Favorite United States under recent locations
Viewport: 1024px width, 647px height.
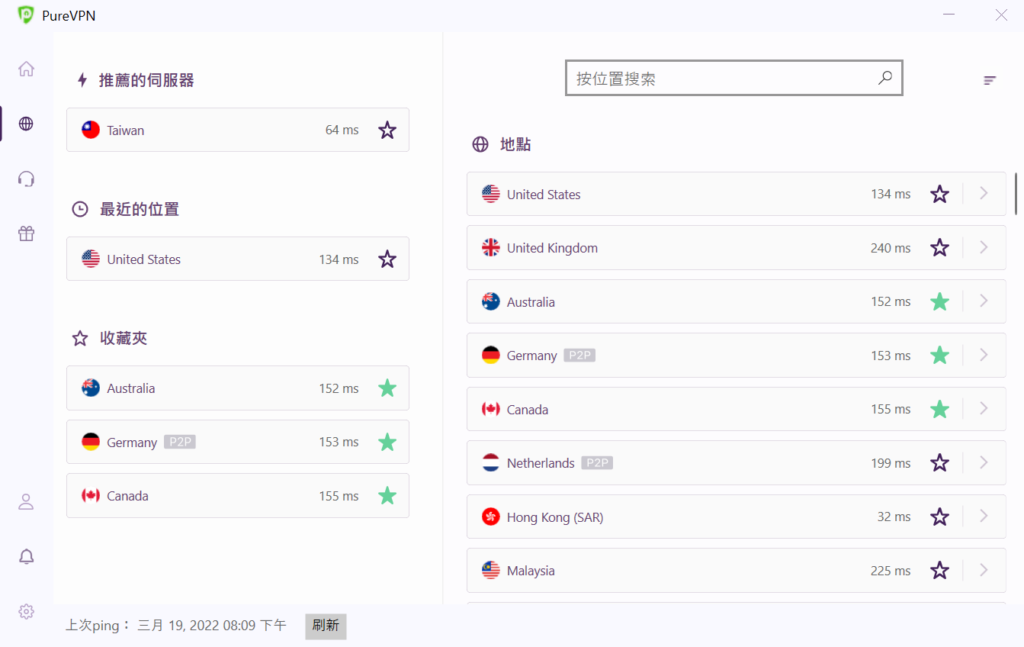(x=387, y=259)
